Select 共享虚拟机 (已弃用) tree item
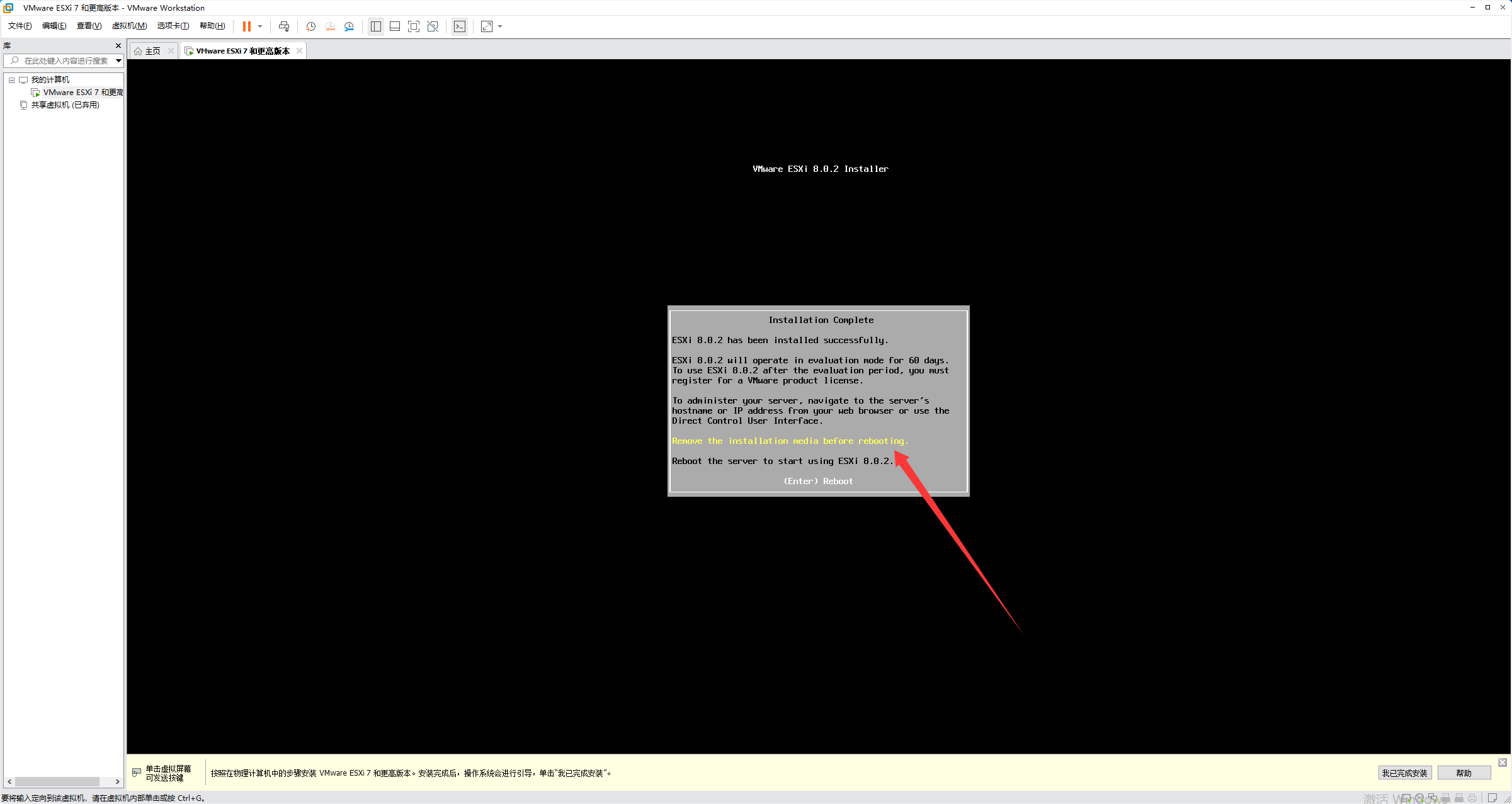Viewport: 1512px width, 804px height. [x=65, y=105]
